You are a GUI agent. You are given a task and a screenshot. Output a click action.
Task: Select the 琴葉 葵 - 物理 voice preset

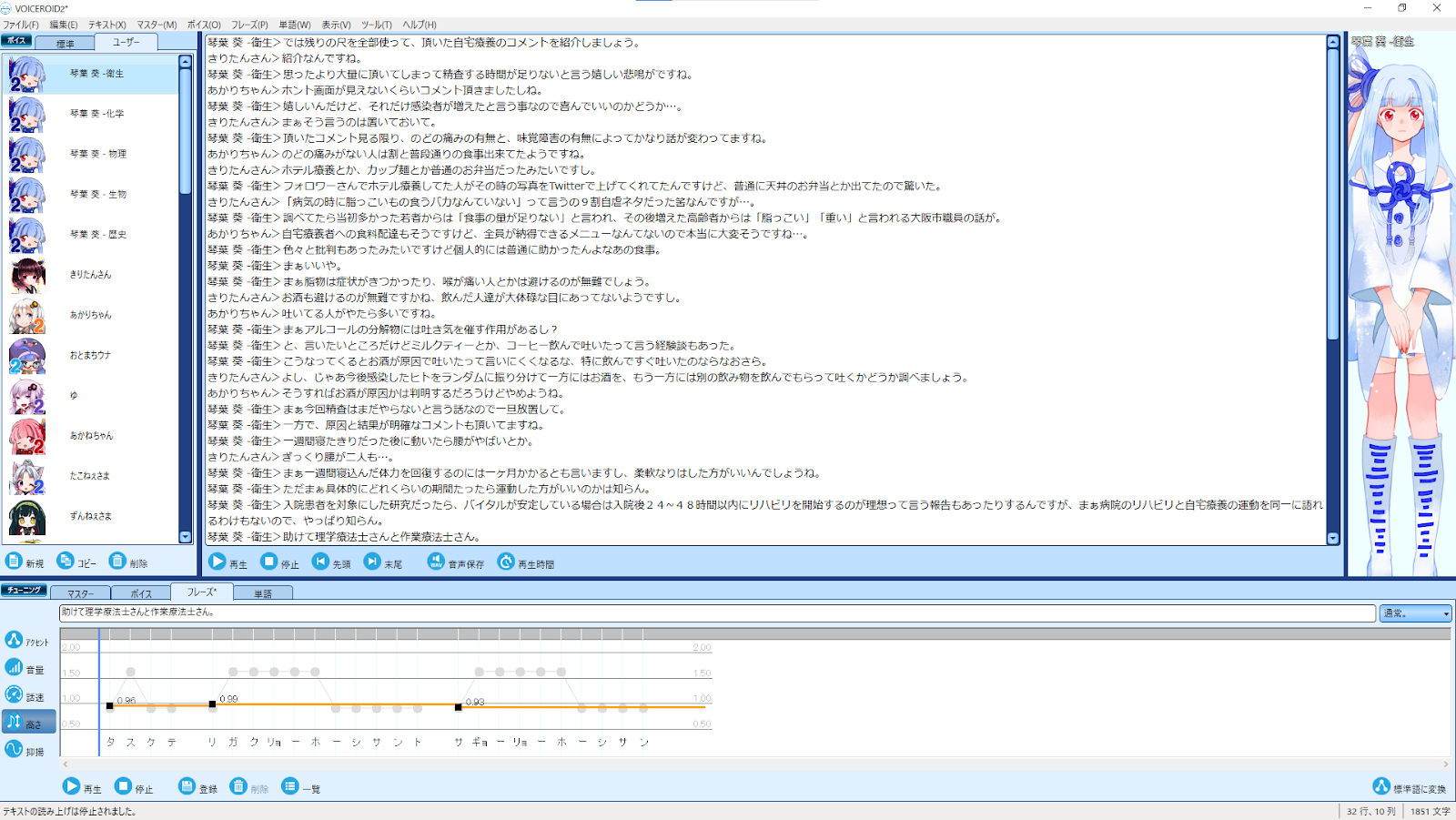[91, 154]
